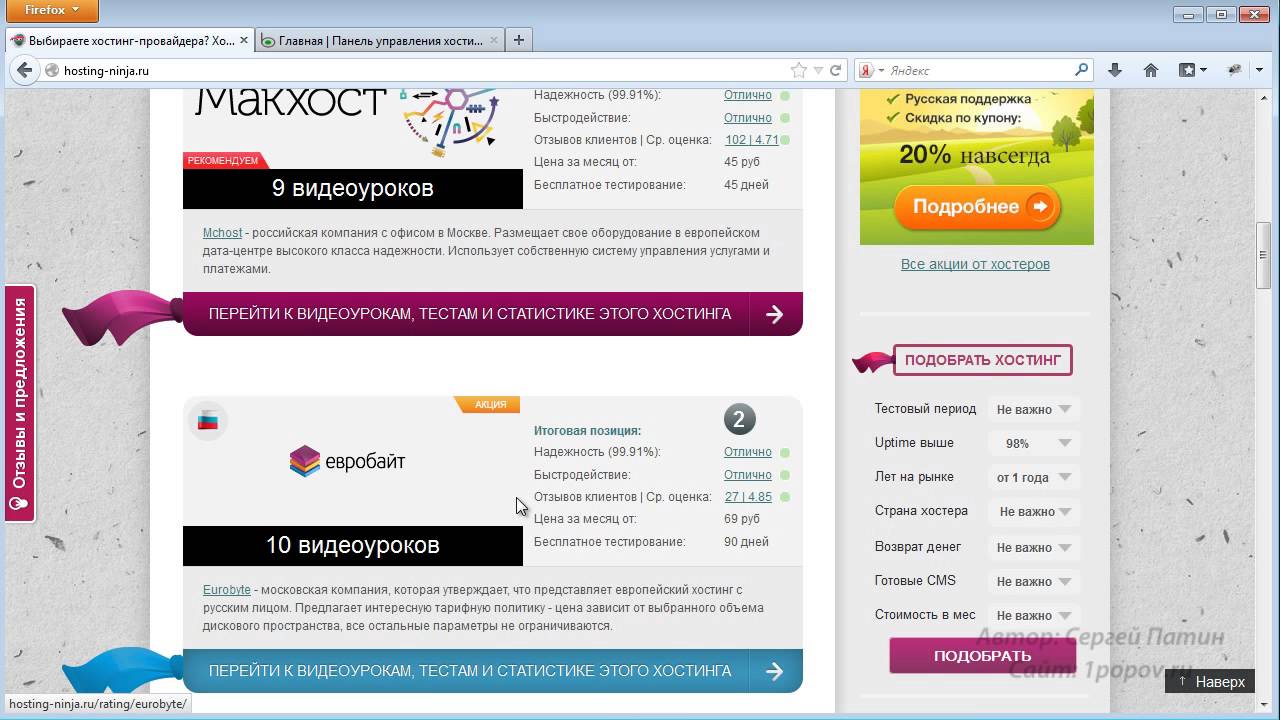1280x720 pixels.
Task: Click the rightmost toolbar add-on icon
Action: 1235,71
